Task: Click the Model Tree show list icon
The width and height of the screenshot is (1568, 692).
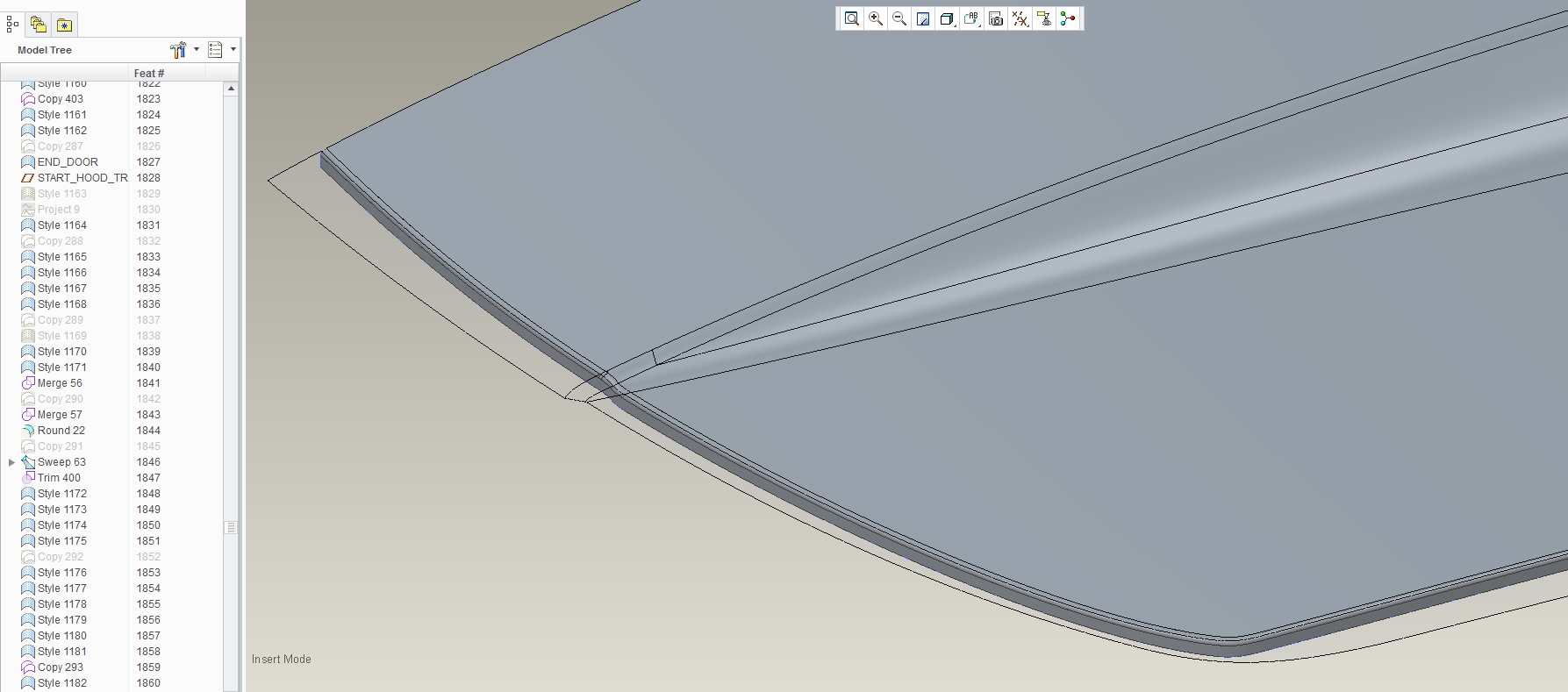Action: tap(215, 50)
